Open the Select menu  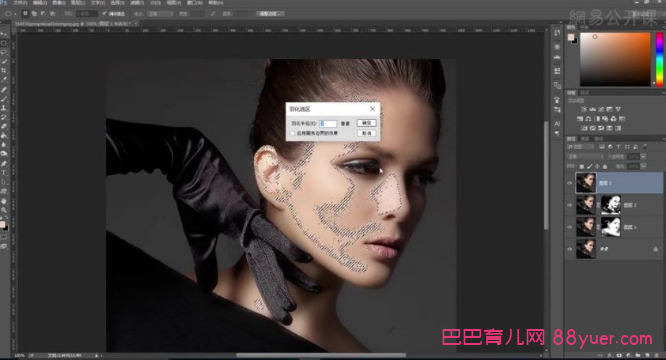click(118, 3)
